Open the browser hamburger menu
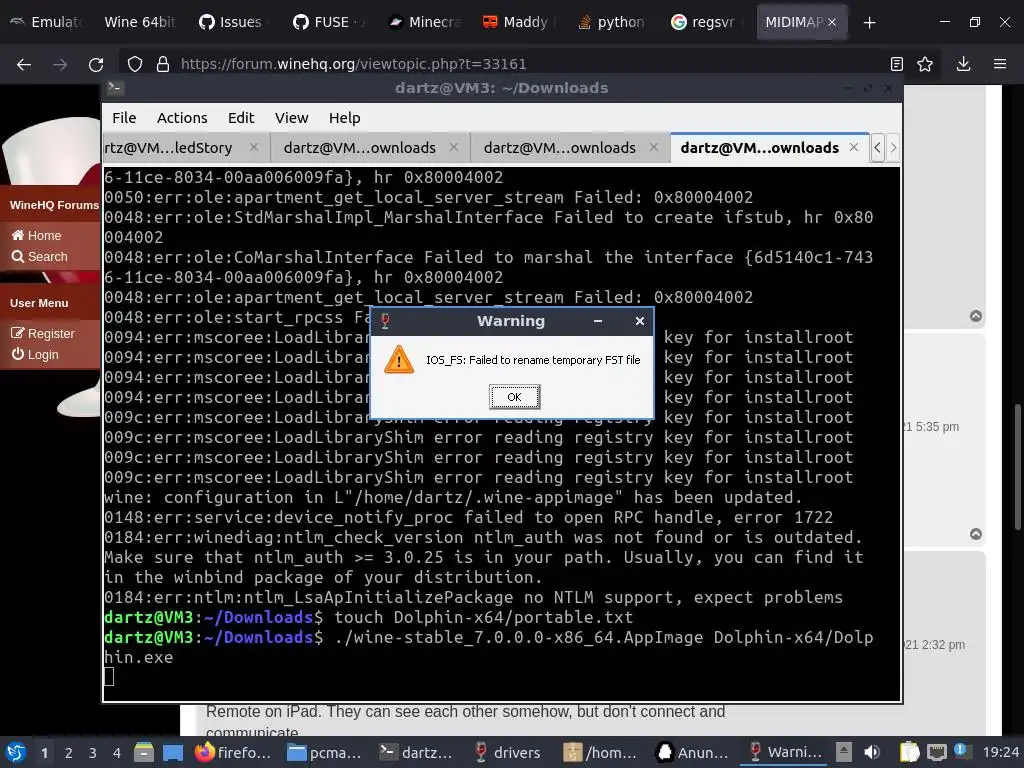This screenshot has width=1024, height=768. click(1000, 64)
